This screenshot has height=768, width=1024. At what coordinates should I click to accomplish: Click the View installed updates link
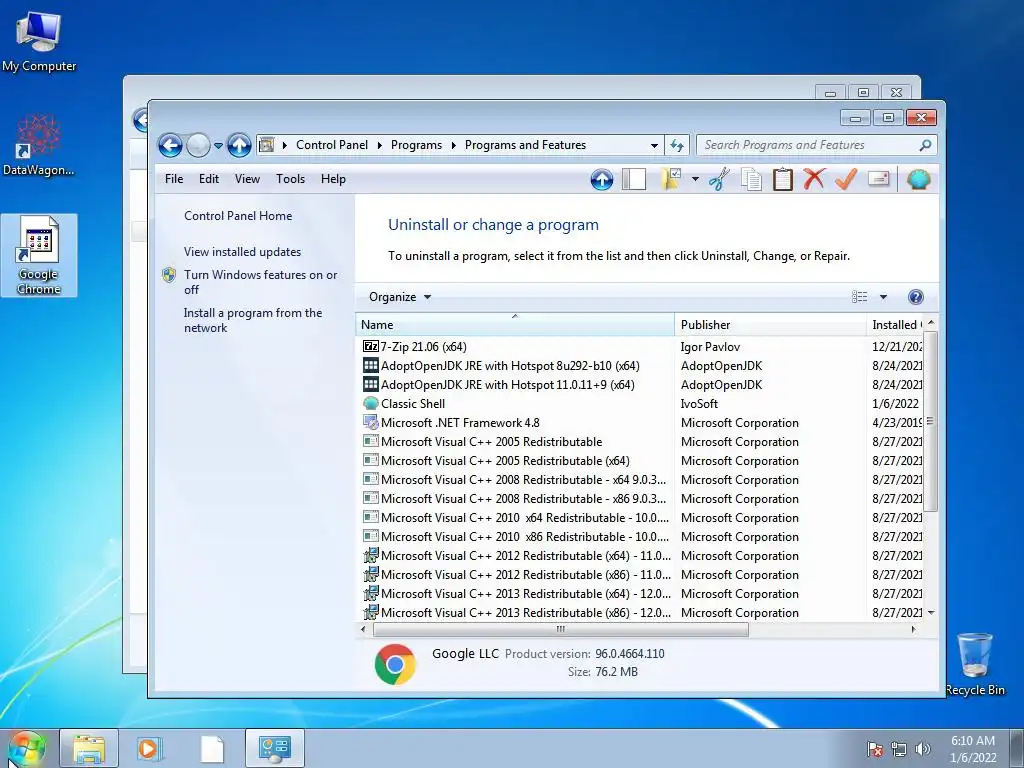coord(242,252)
